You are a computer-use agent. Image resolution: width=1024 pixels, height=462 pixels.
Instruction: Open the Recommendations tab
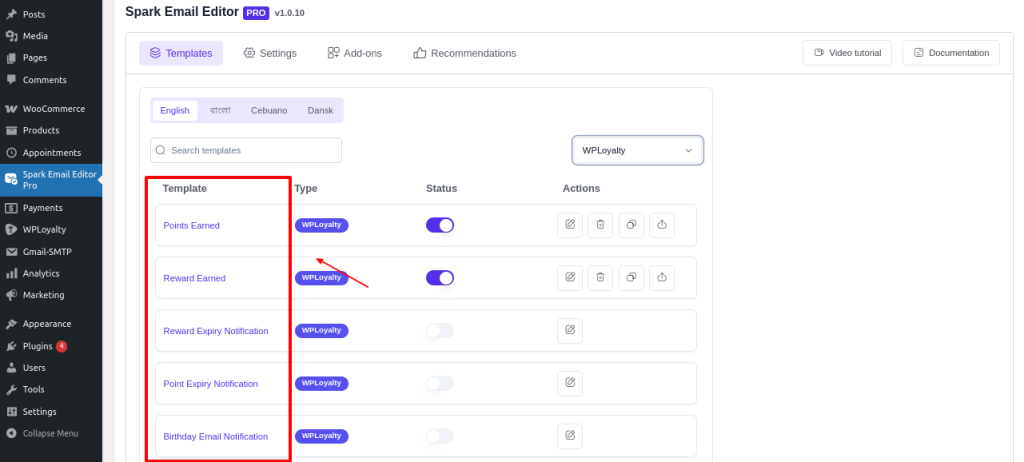[x=464, y=53]
